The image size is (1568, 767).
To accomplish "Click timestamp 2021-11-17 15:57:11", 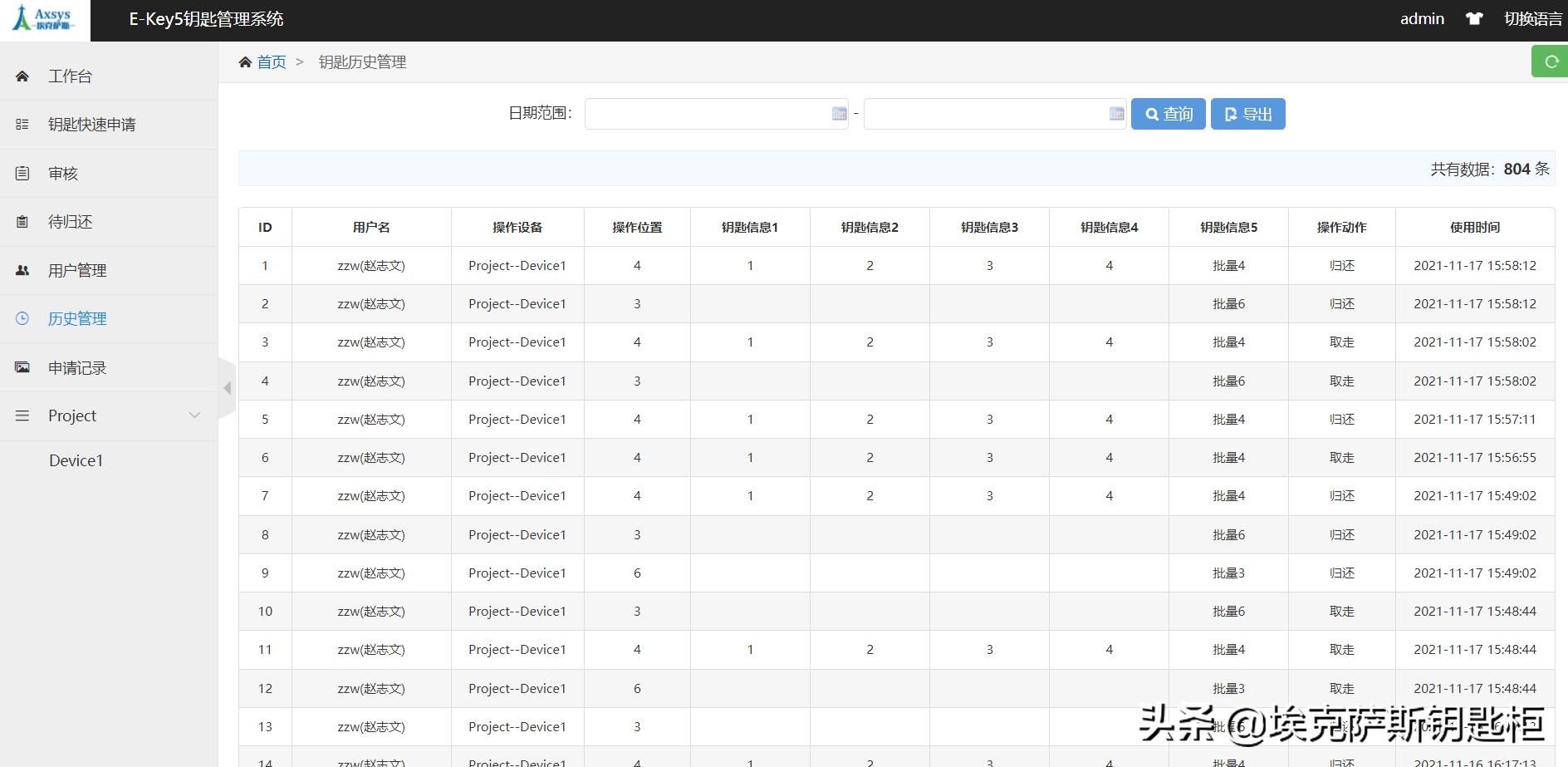I will [1475, 420].
